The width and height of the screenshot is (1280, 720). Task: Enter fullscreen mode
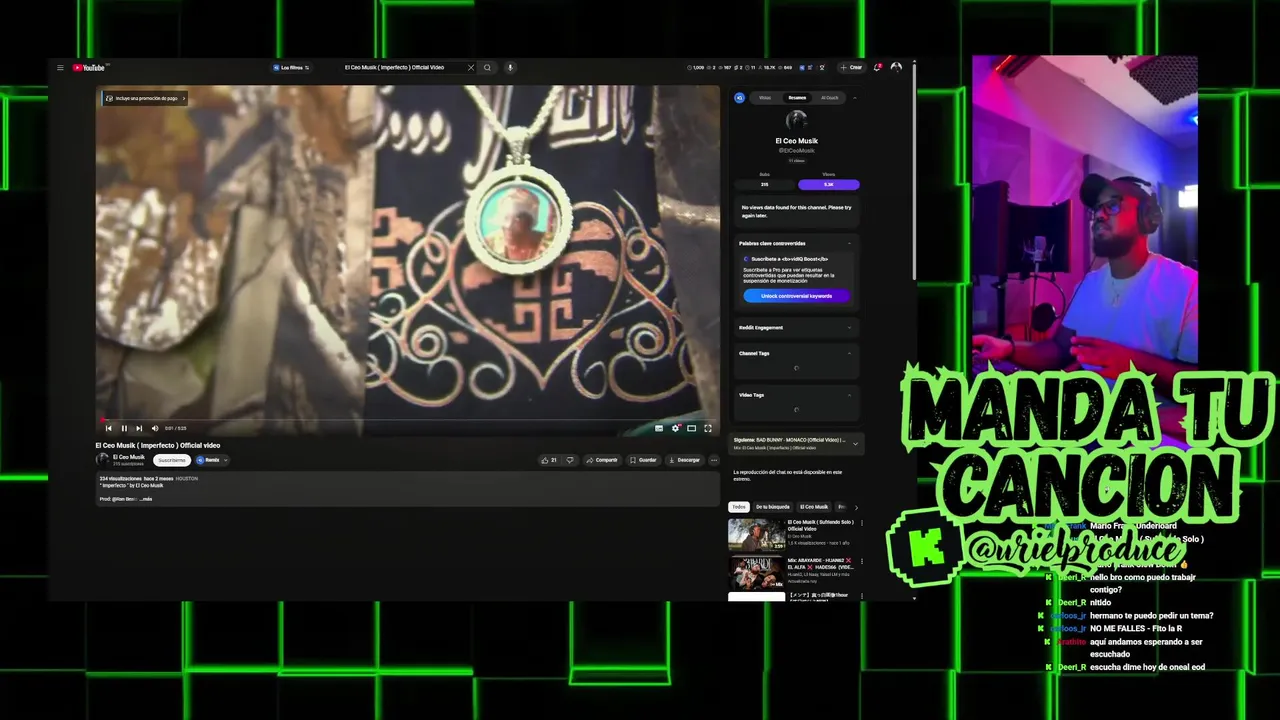pos(708,428)
